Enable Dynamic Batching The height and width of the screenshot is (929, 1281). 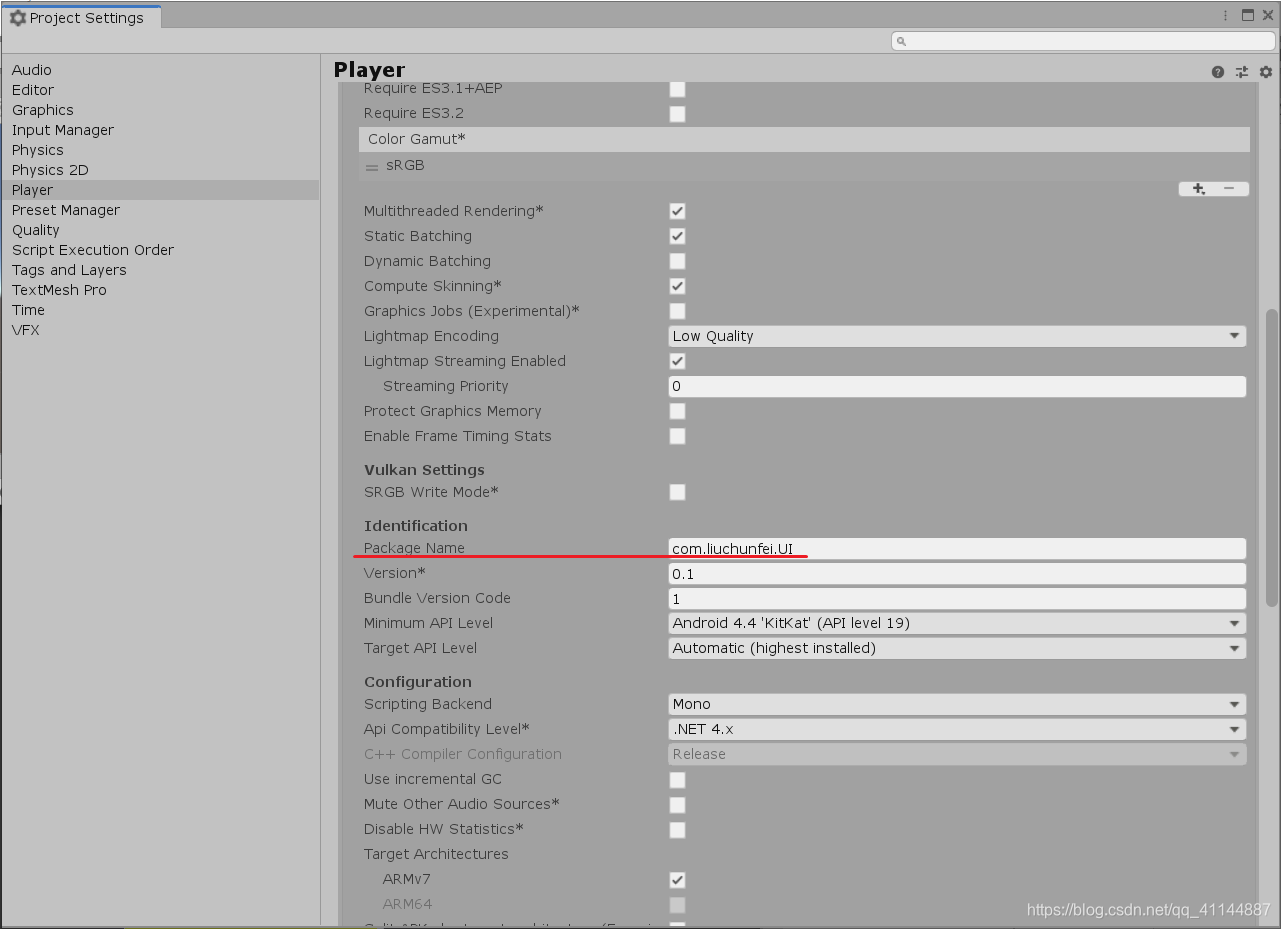pos(677,261)
